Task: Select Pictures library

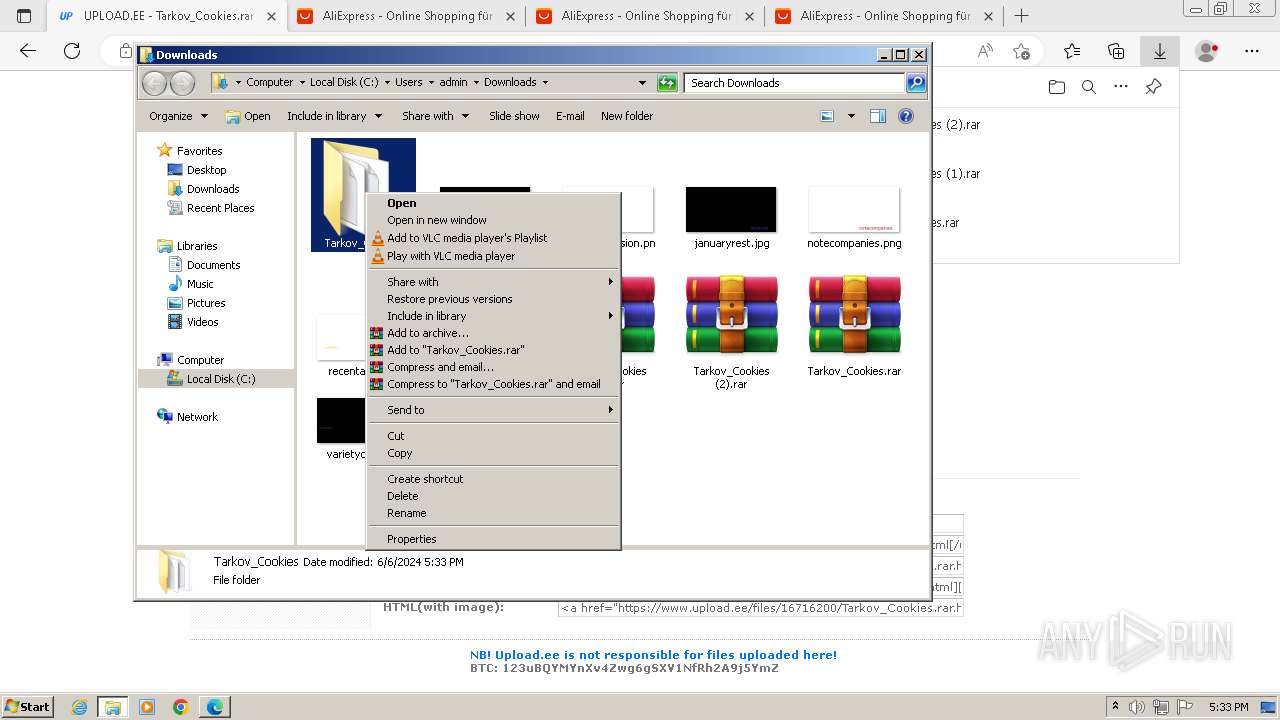Action: (206, 303)
